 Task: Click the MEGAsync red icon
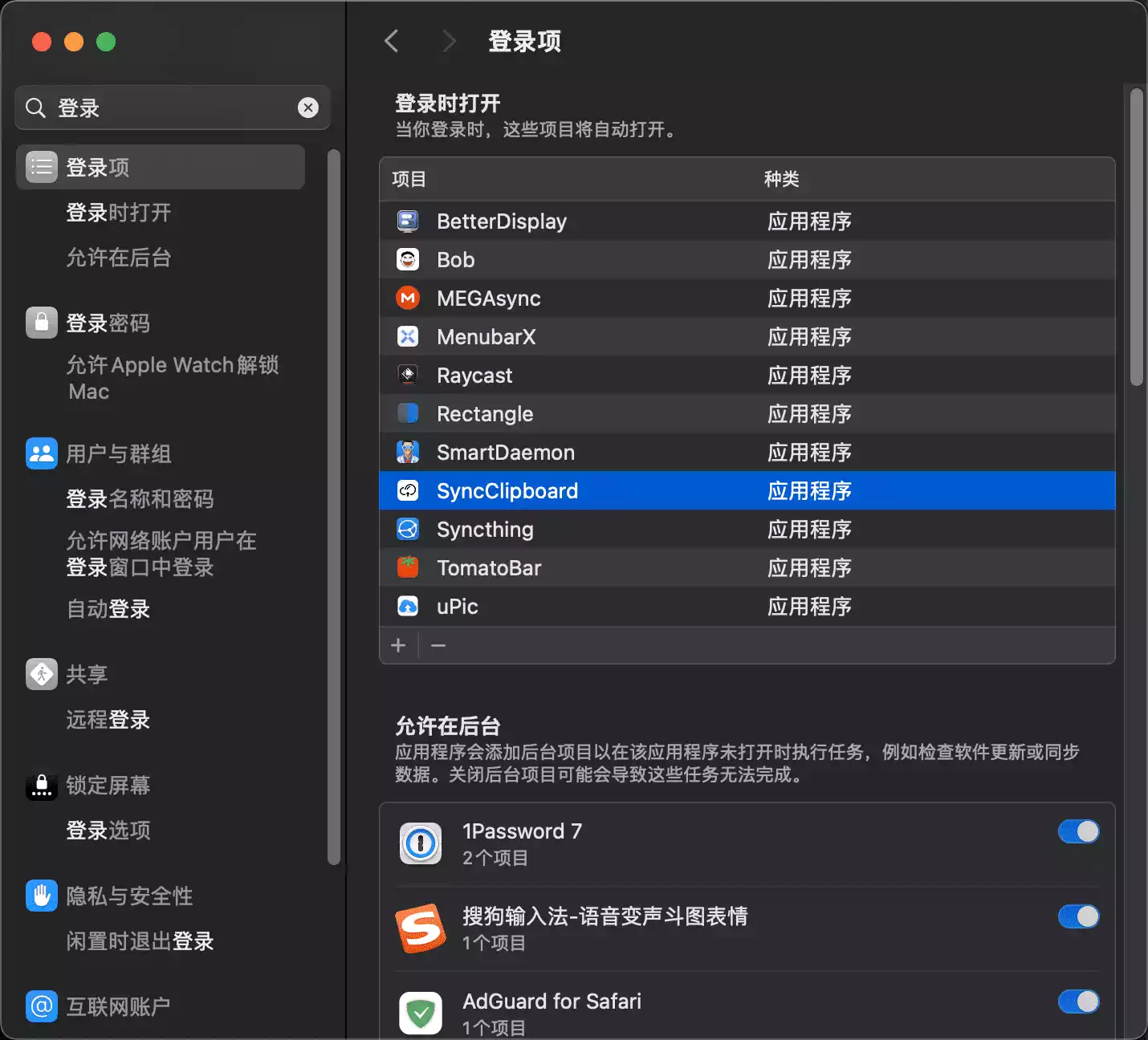click(408, 299)
